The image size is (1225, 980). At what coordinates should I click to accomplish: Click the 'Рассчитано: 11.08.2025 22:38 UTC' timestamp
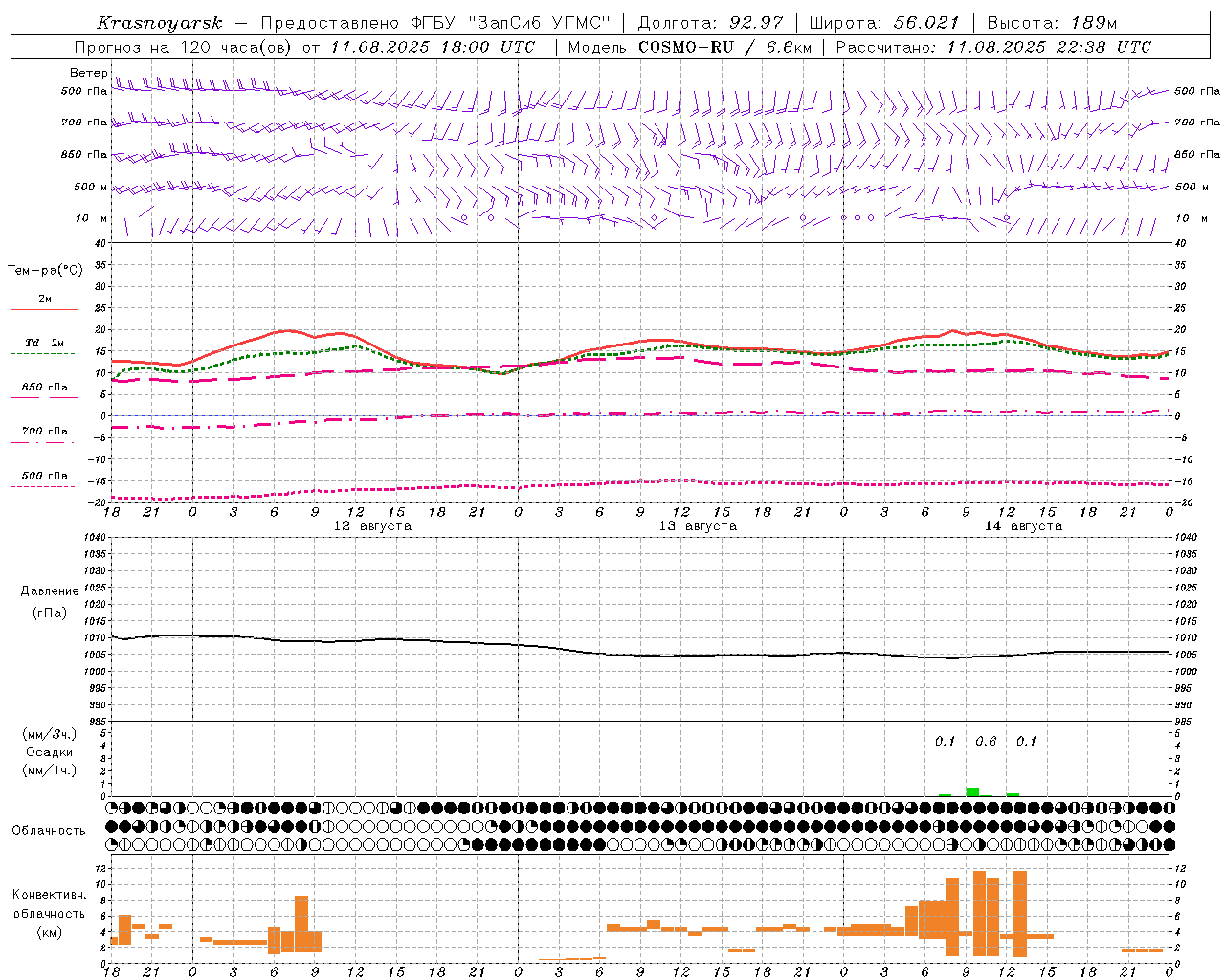[x=993, y=47]
